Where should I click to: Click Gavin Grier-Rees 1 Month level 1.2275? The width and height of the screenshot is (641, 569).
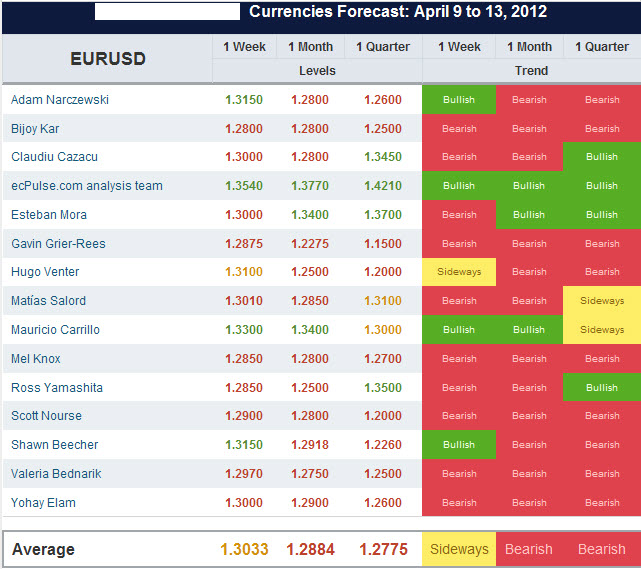[x=310, y=244]
